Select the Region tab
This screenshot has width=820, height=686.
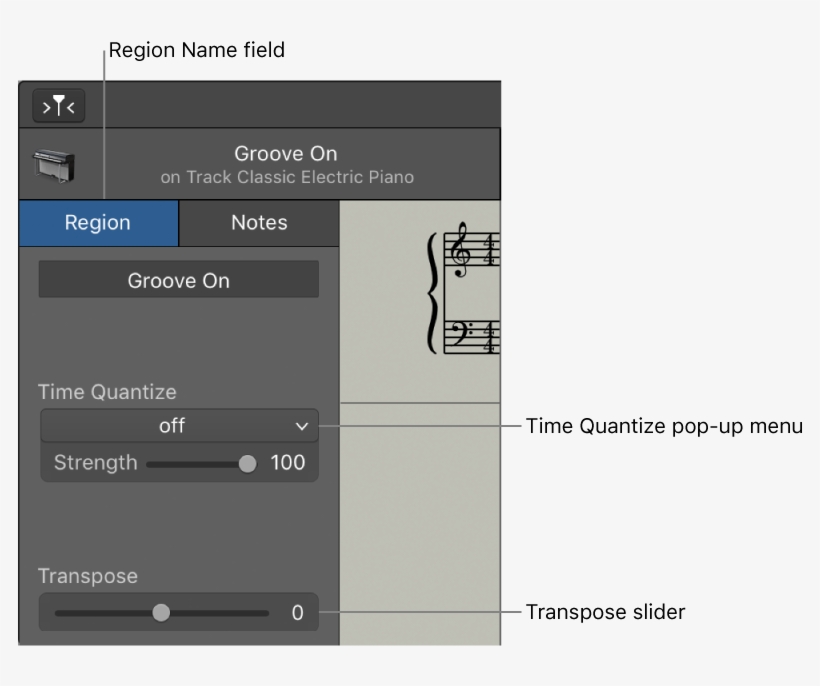98,222
